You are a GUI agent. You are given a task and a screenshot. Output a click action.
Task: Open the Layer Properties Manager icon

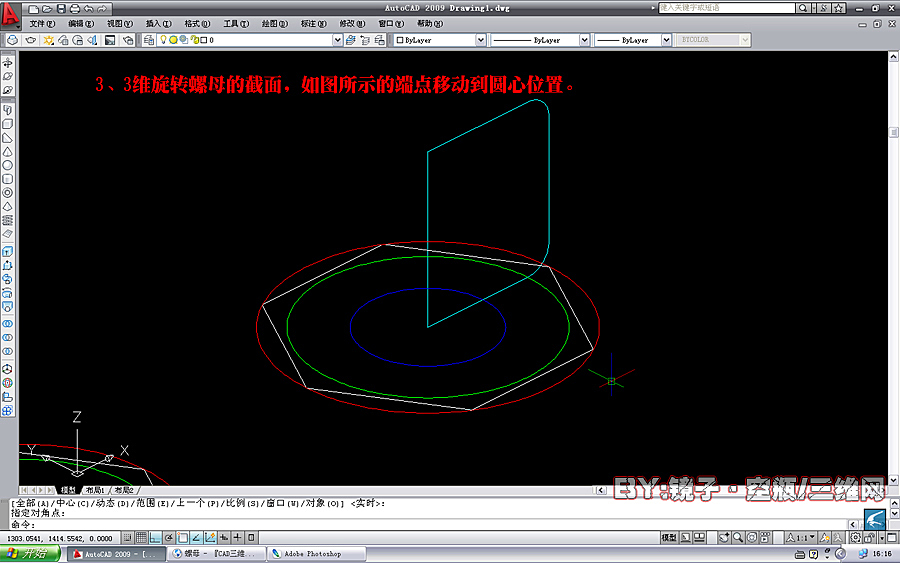(149, 40)
